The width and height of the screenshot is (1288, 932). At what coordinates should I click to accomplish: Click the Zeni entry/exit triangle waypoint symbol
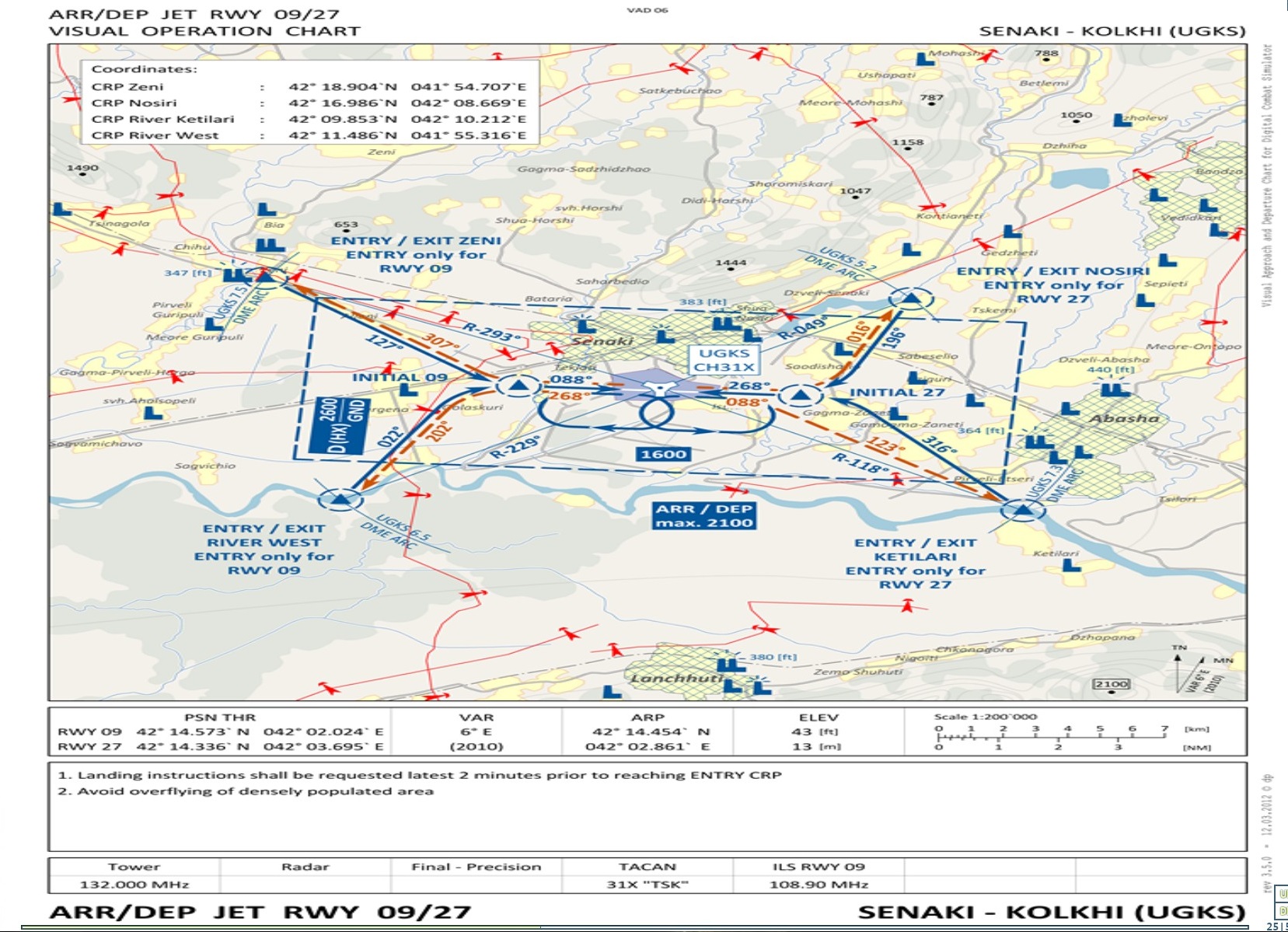point(265,276)
